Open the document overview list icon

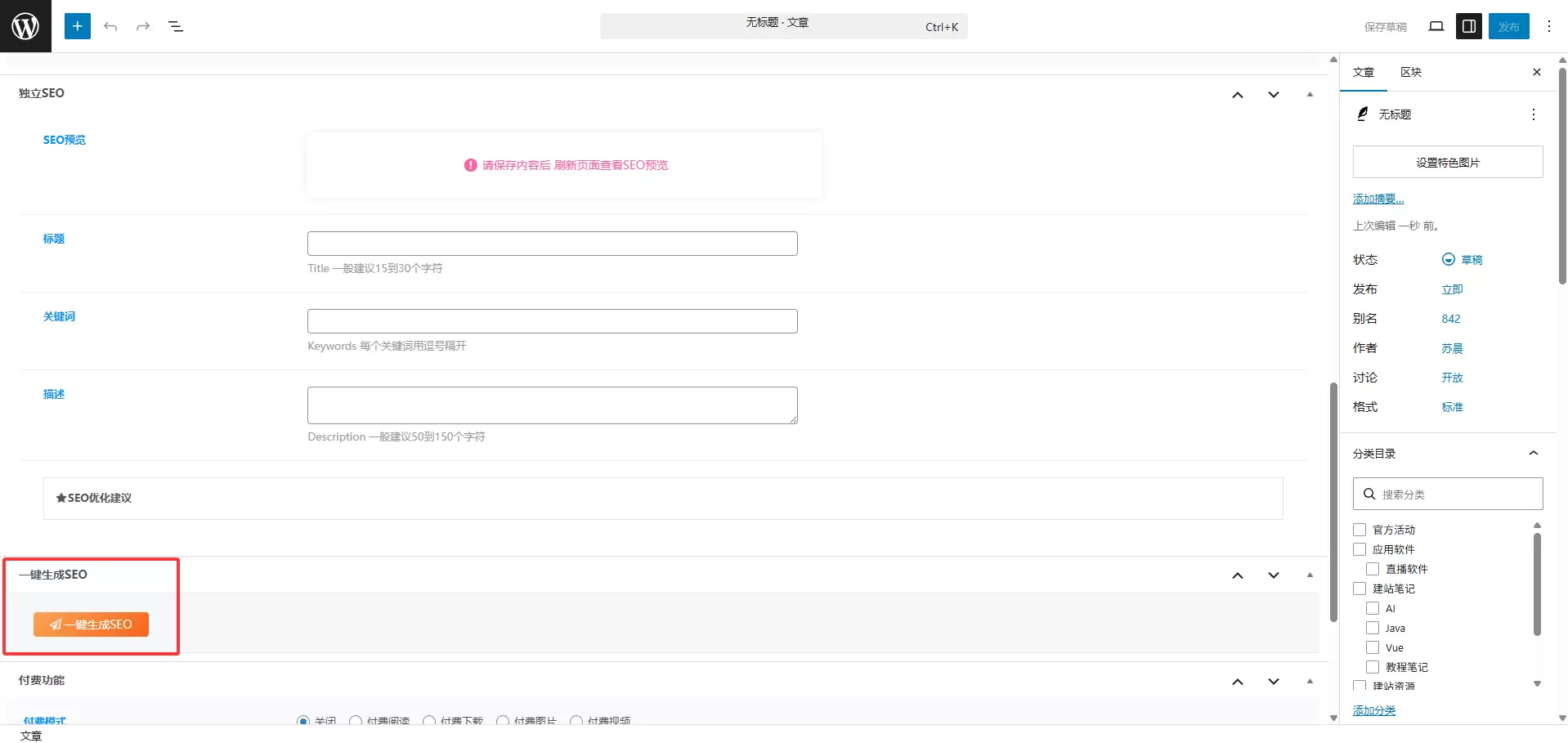click(176, 26)
